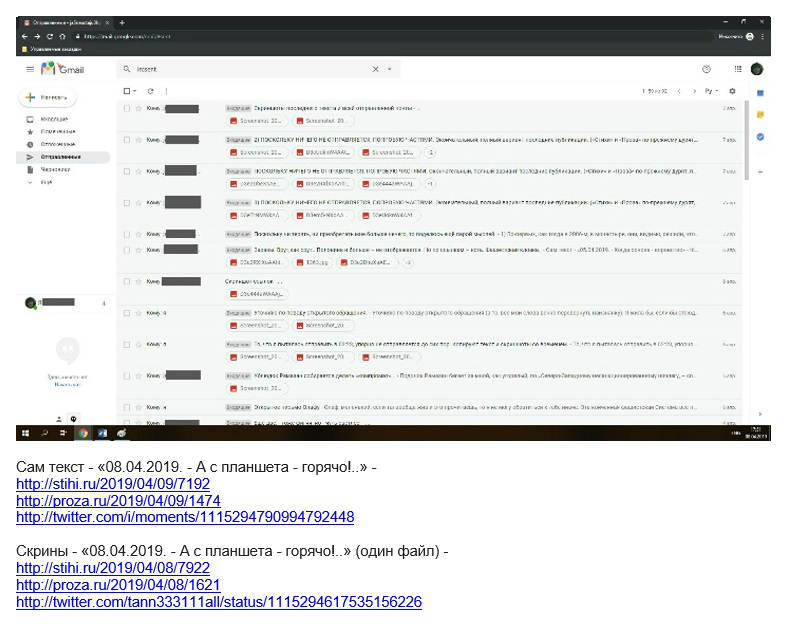Click the browser address bar

coord(392,36)
